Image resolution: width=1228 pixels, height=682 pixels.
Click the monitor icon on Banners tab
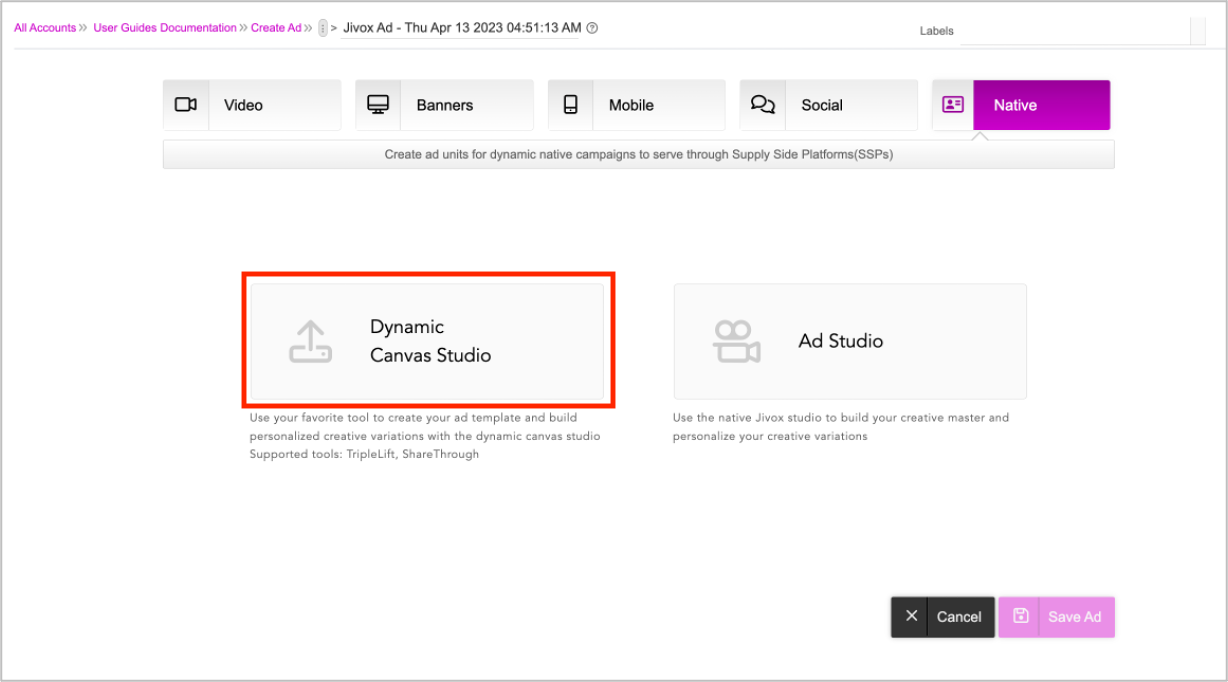(378, 105)
